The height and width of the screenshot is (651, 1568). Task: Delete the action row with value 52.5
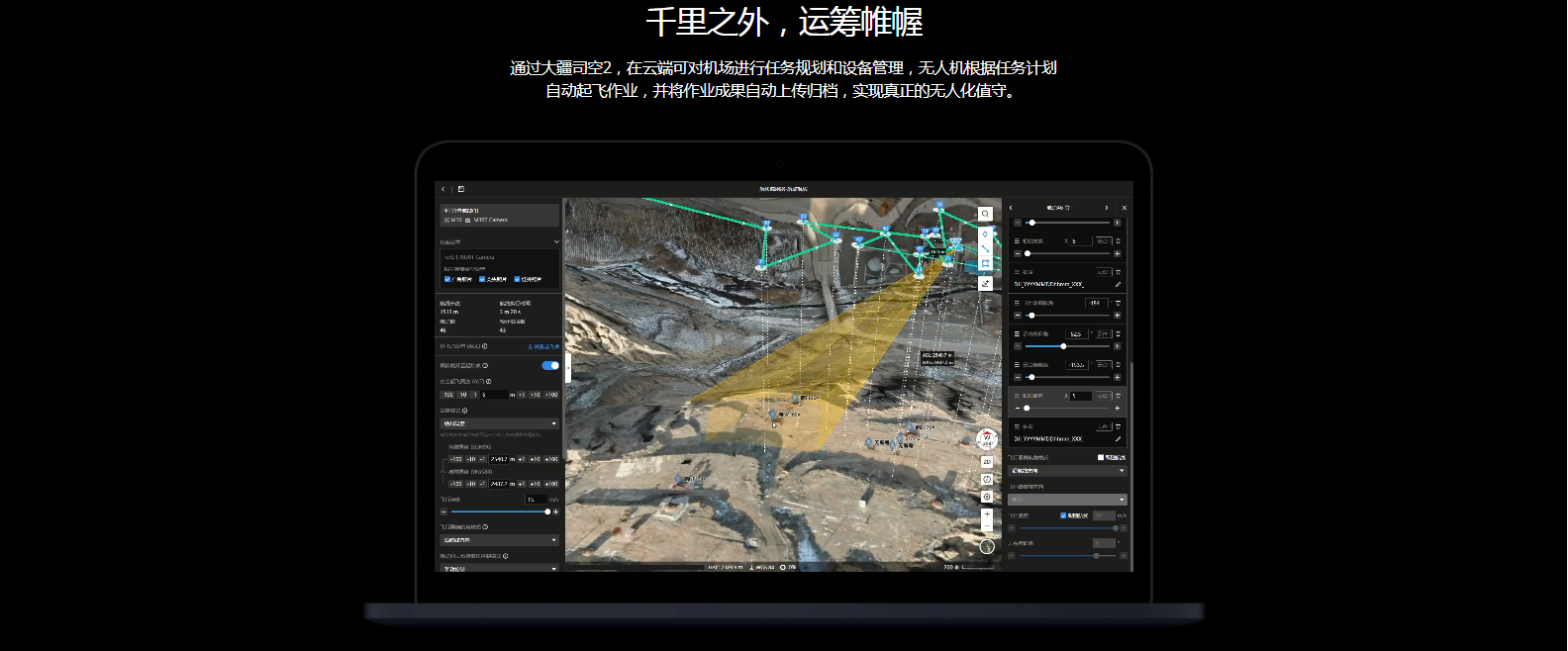(1118, 333)
